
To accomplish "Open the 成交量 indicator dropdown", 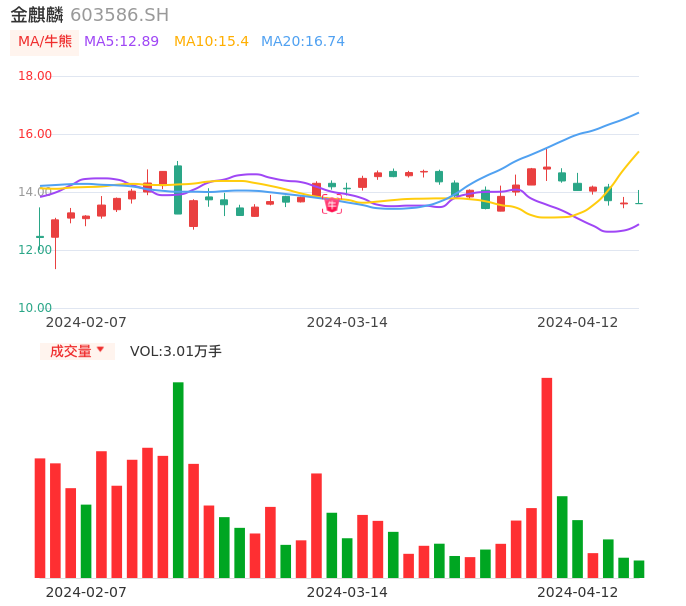I will click(71, 351).
